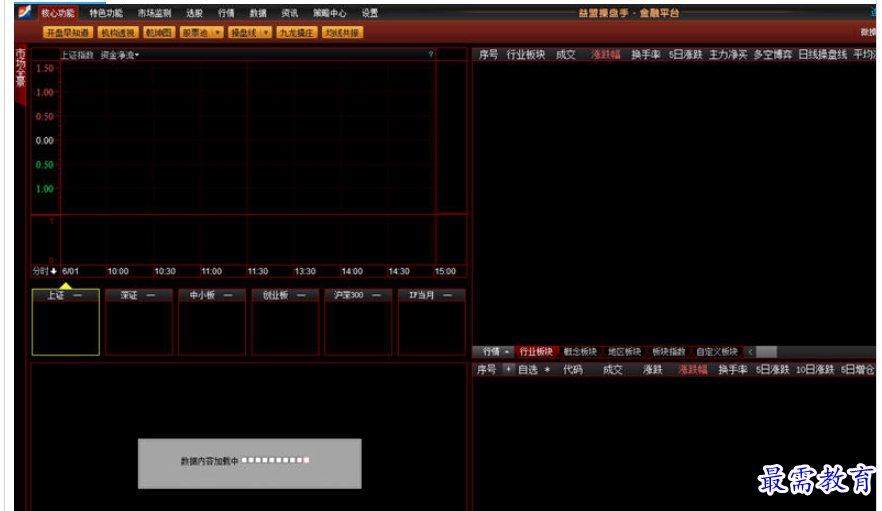Image resolution: width=882 pixels, height=511 pixels.
Task: Select the 创业板 index mini panel
Action: (x=285, y=322)
